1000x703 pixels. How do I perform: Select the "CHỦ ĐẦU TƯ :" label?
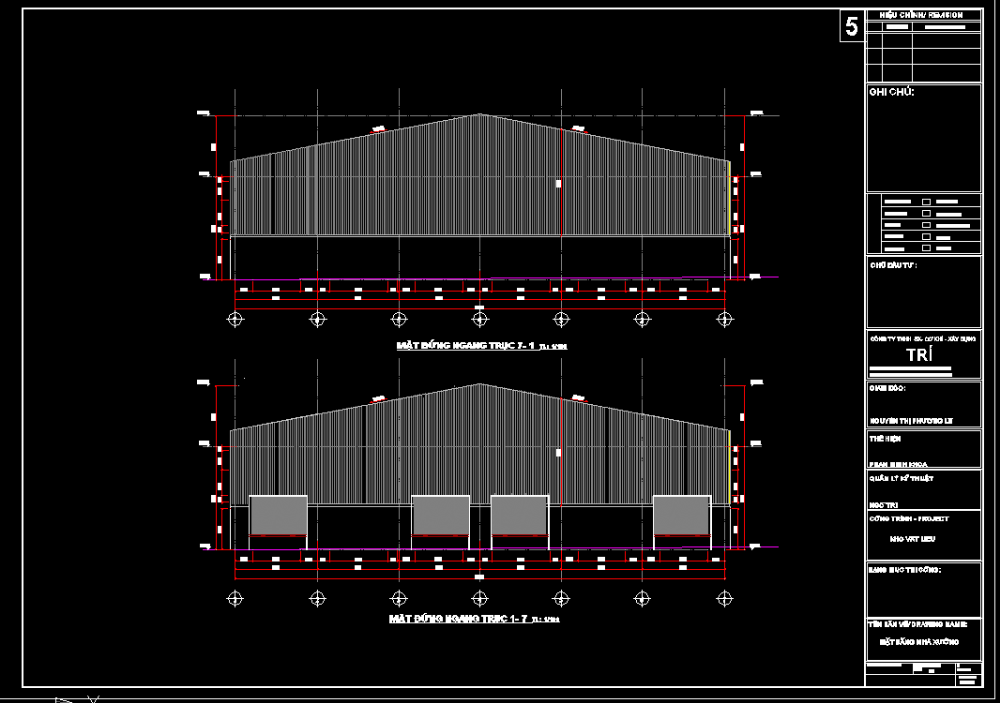[893, 265]
